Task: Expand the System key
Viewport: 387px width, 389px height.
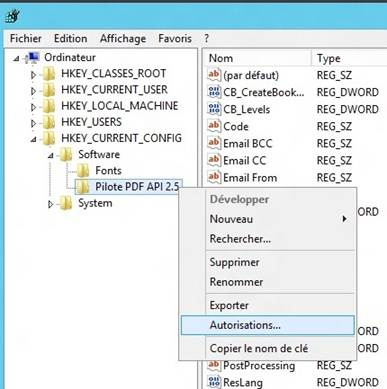Action: [x=50, y=204]
